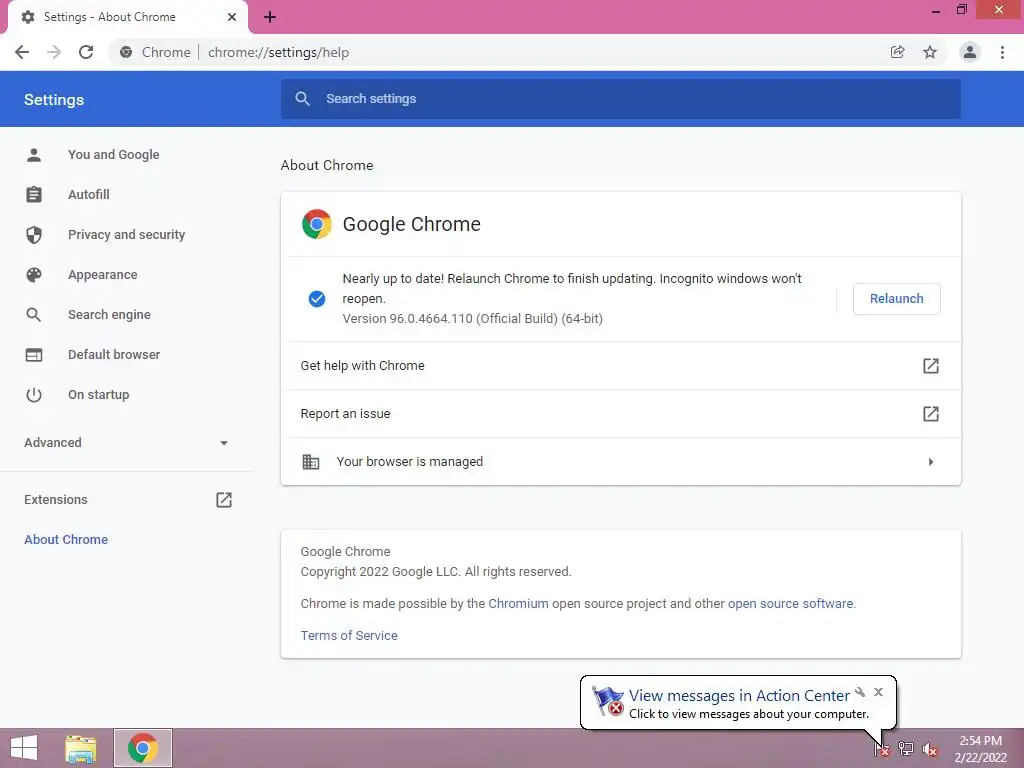Viewport: 1024px width, 768px height.
Task: Click the Version 96.0.4664.110 text
Action: click(472, 319)
